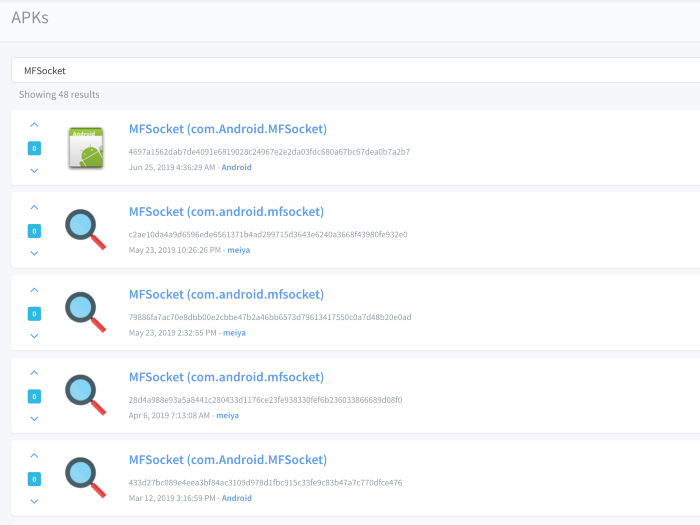The width and height of the screenshot is (700, 525).
Task: Upvote the APK dated May 23, 2019 10:26:26 PM
Action: point(34,208)
